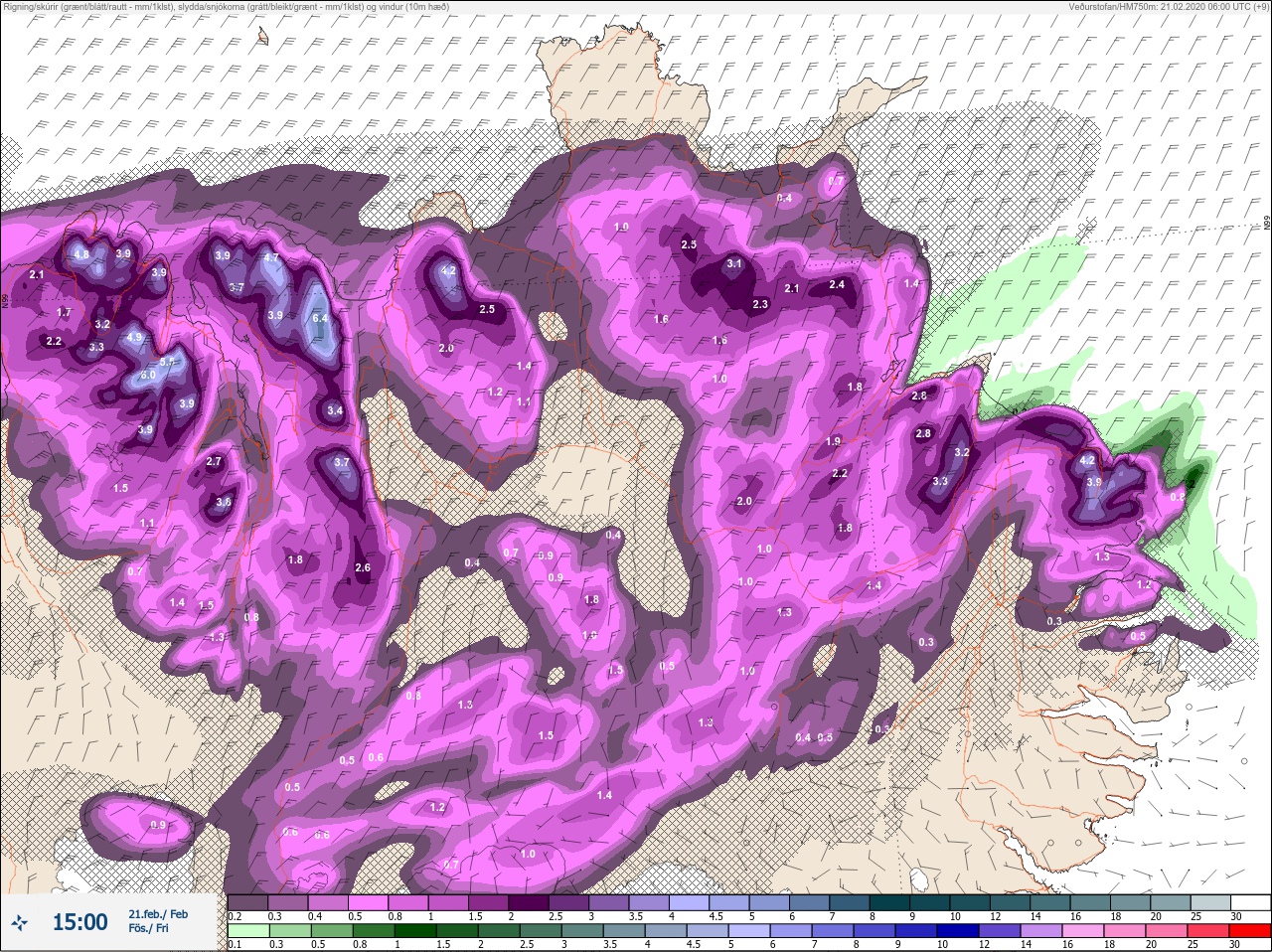Click the 2.6 precipitation value label
The width and height of the screenshot is (1272, 952).
(x=363, y=568)
